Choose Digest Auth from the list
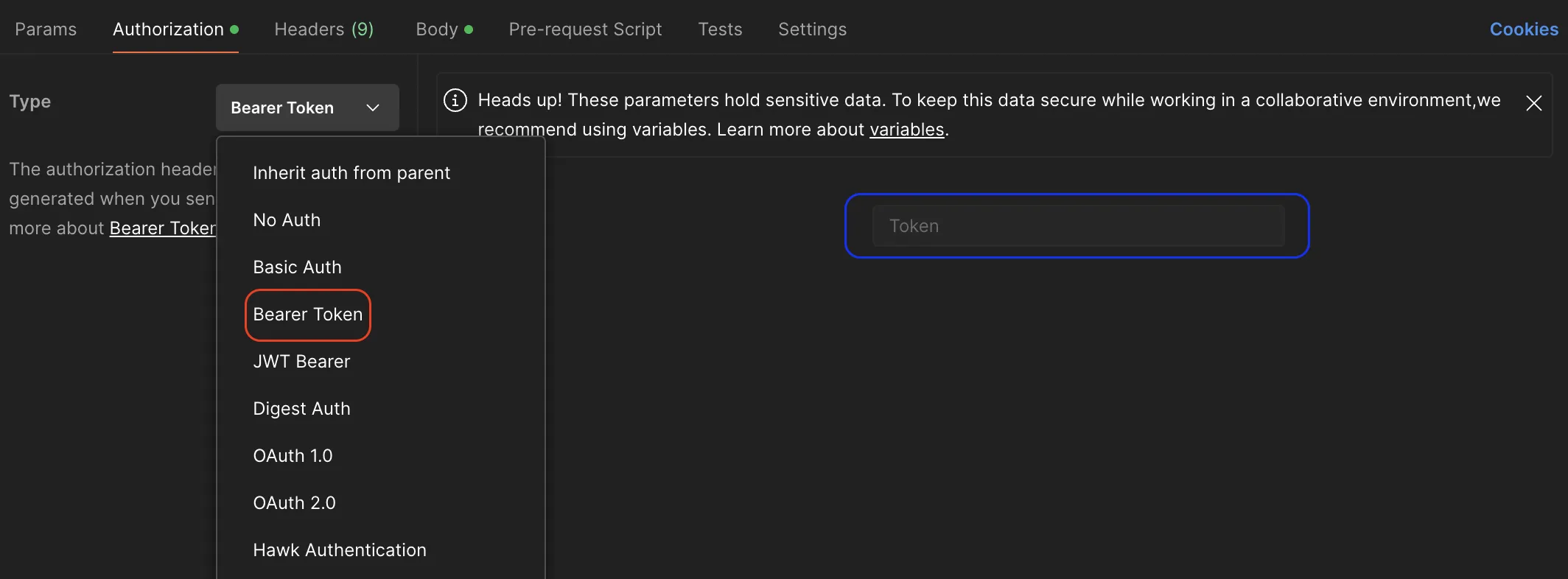1568x579 pixels. 301,409
